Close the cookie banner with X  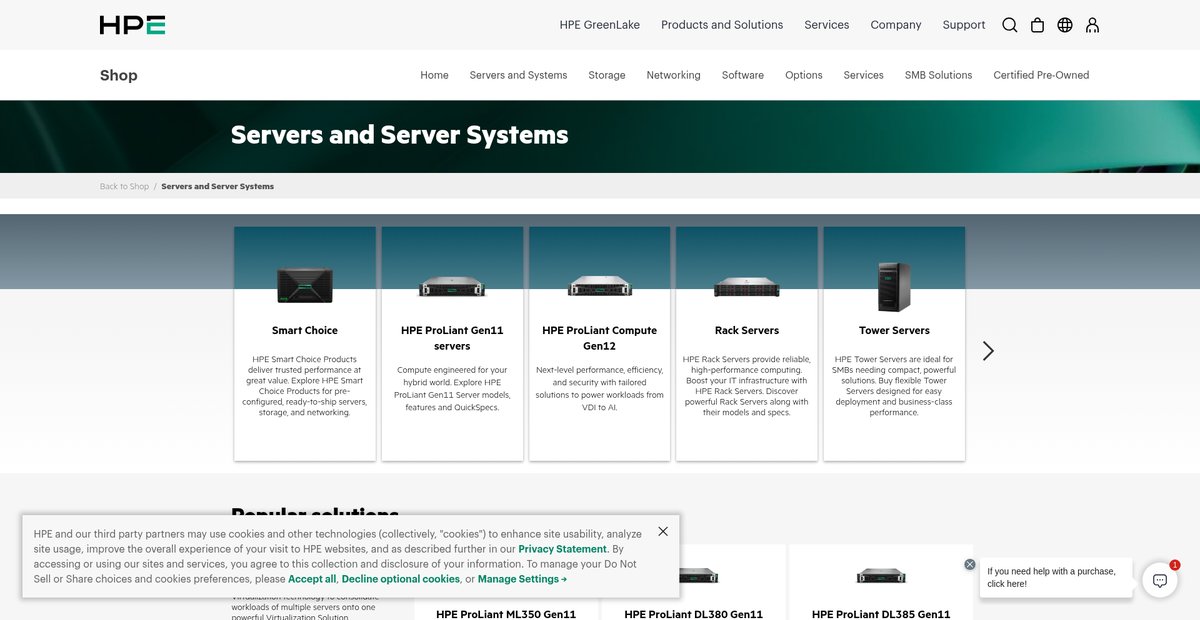tap(663, 531)
